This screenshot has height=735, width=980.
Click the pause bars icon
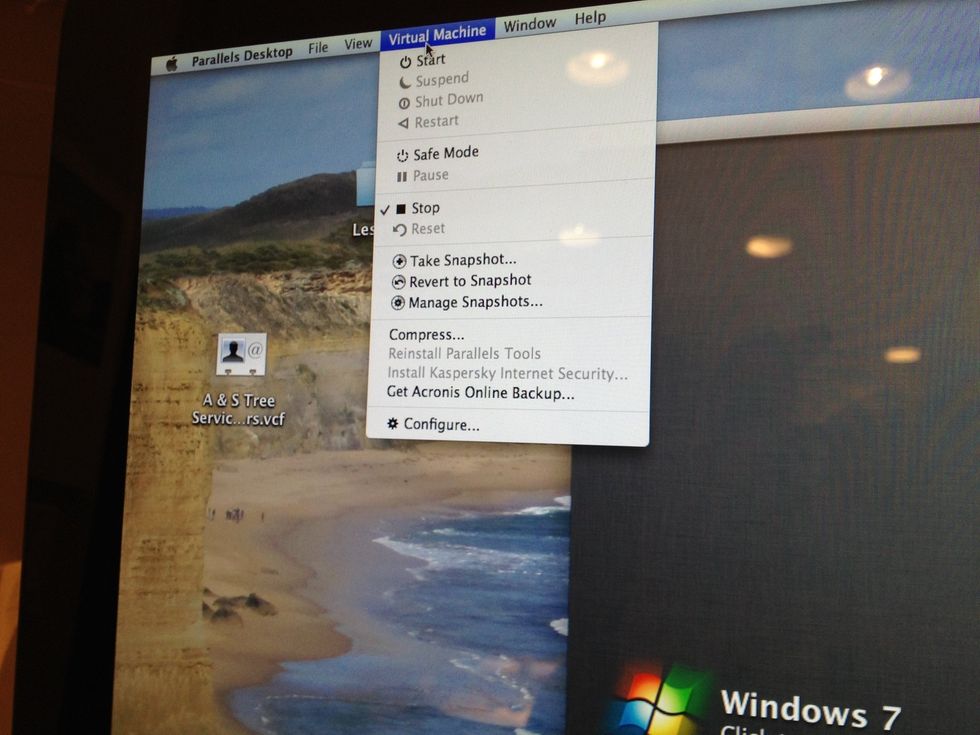(402, 177)
